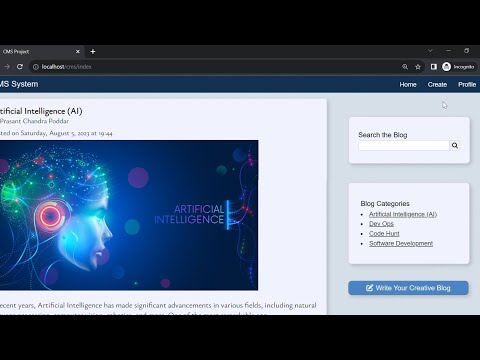Click the Incognito profile avatar

[x=447, y=67]
